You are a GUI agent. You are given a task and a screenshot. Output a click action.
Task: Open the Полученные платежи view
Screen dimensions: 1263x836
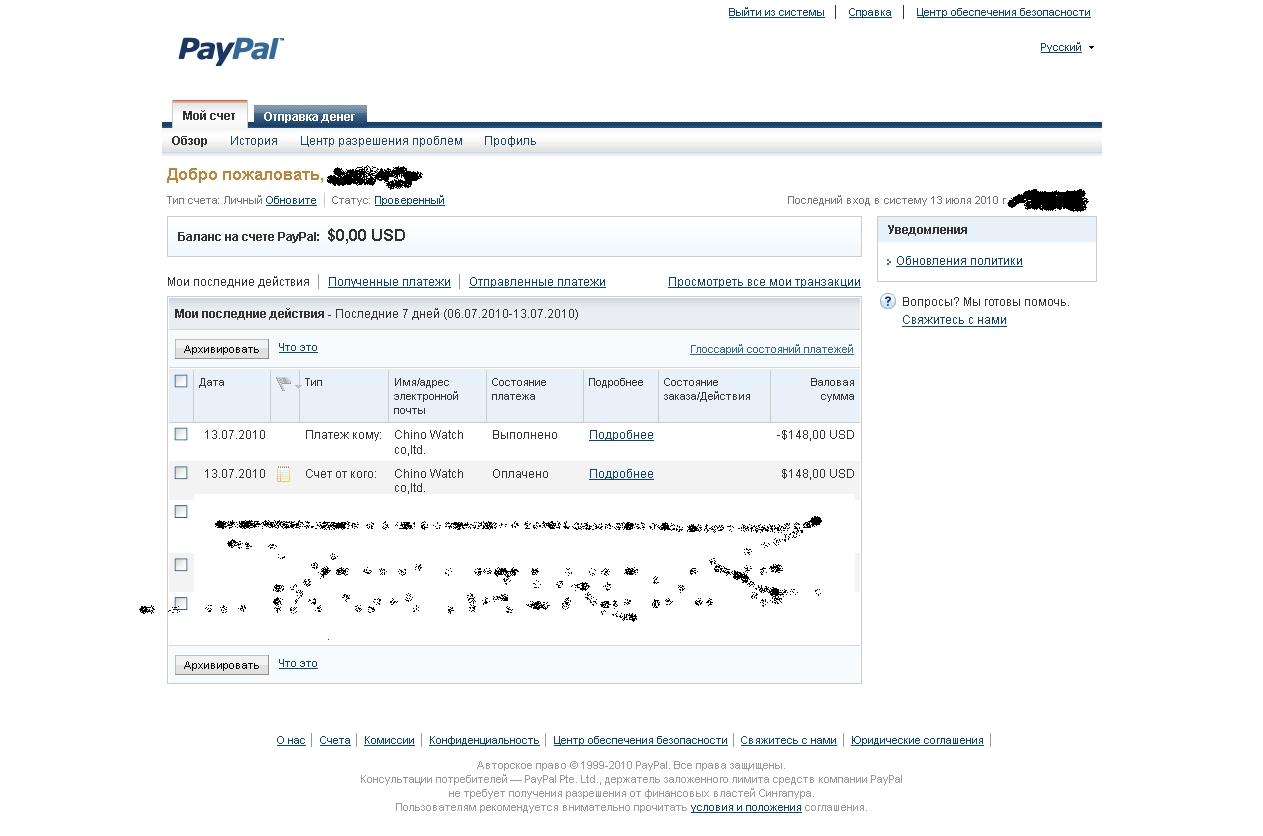[389, 282]
